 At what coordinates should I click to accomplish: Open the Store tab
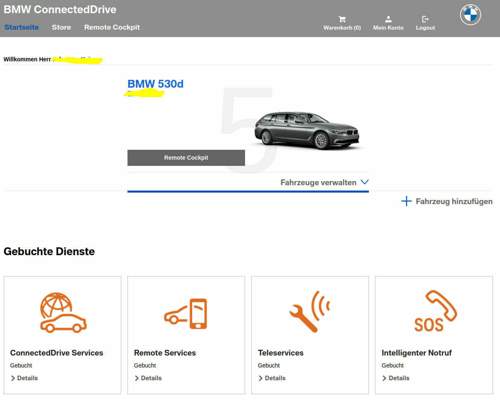61,27
